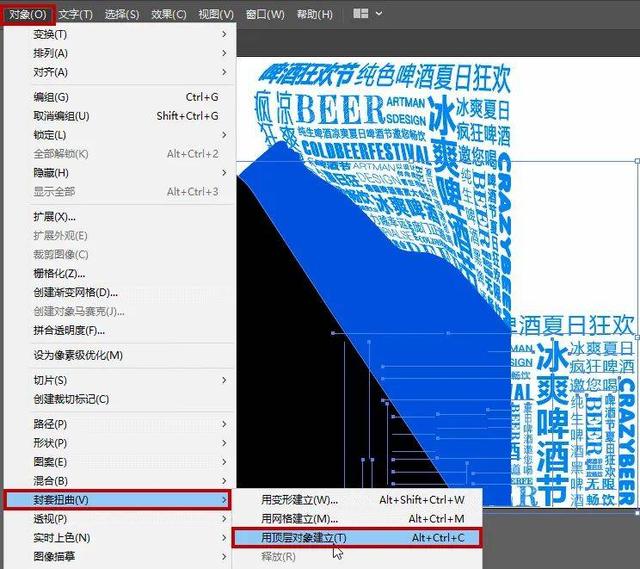The height and width of the screenshot is (569, 640).
Task: Click the arrange documents grid icon
Action: 360,14
